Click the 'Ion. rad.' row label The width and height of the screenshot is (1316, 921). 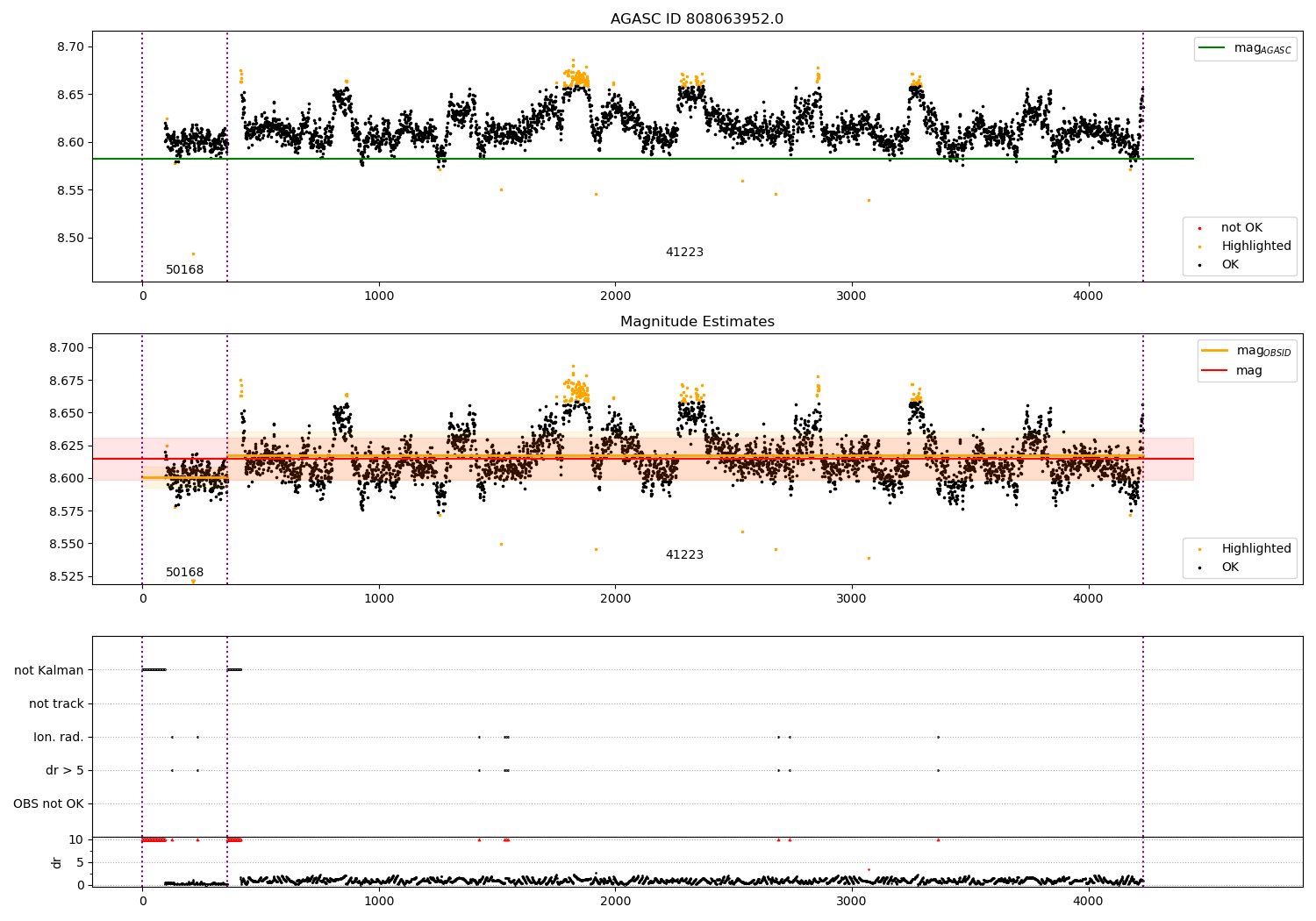[59, 737]
